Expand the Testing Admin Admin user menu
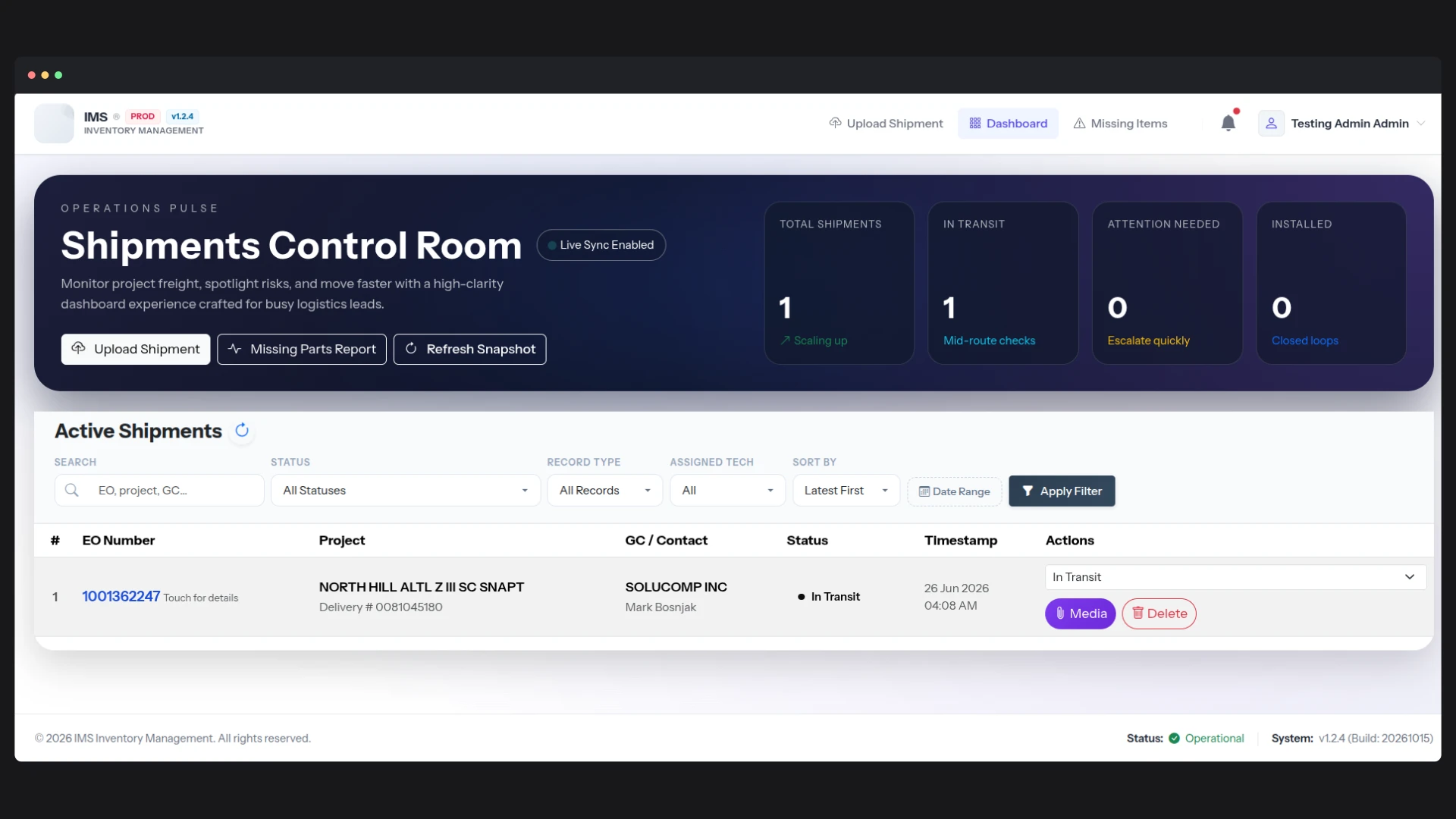 (1342, 123)
